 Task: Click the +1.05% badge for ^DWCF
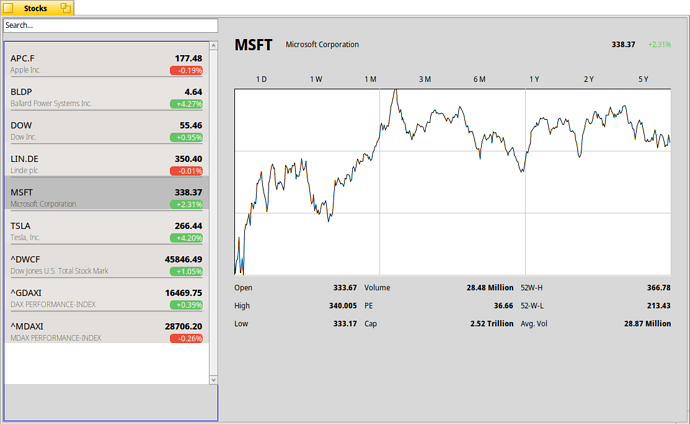pos(187,271)
